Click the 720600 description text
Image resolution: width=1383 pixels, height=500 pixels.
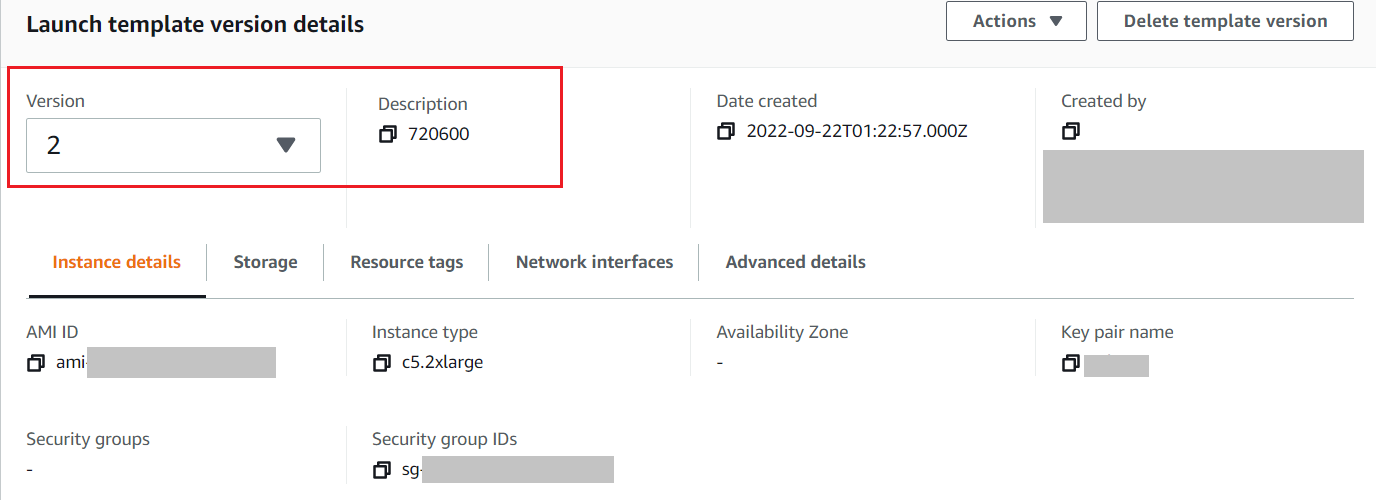[x=439, y=134]
